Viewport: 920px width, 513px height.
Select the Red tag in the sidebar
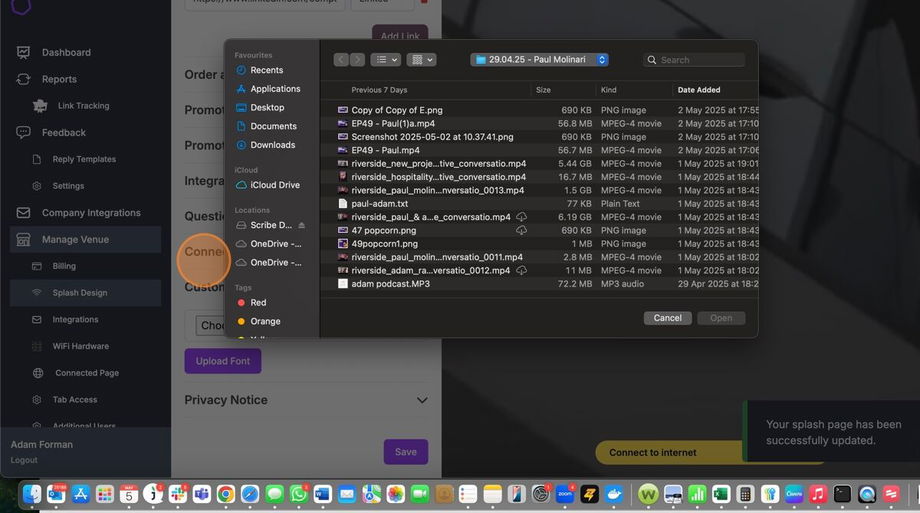[258, 302]
